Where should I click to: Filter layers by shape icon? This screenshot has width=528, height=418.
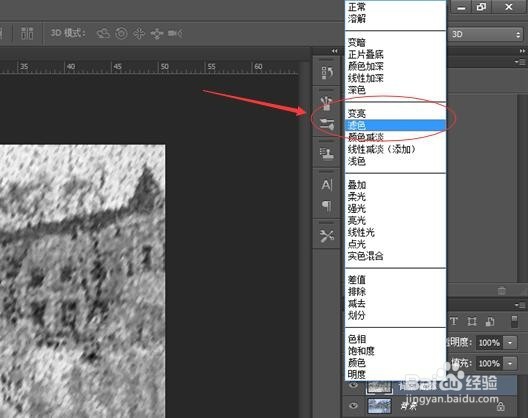[x=472, y=321]
